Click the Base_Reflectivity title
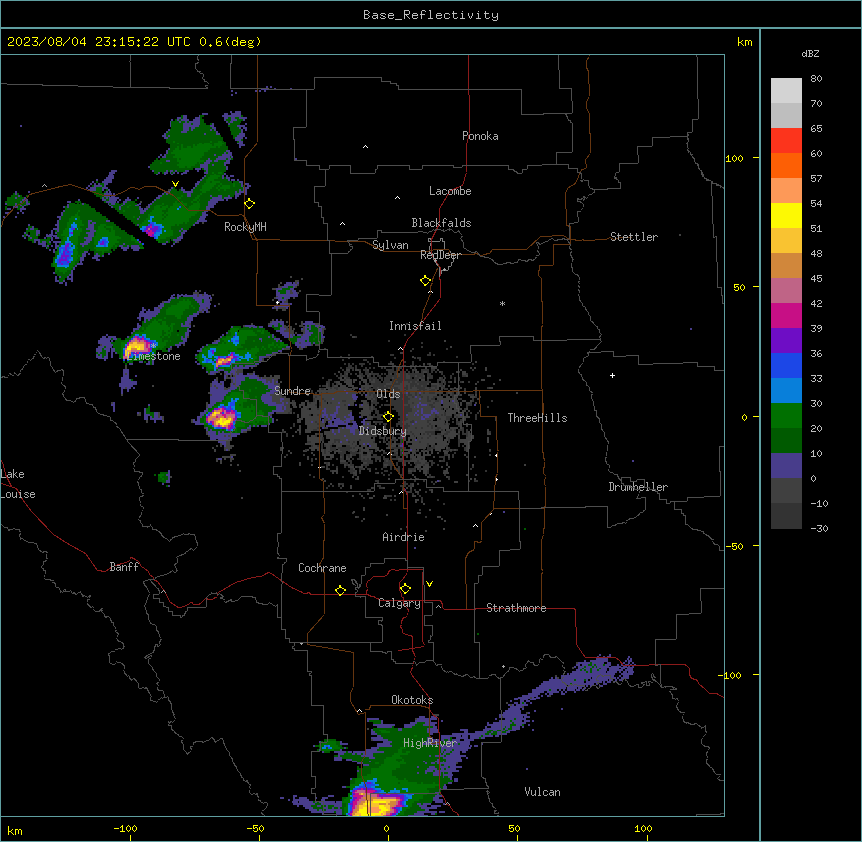 click(431, 15)
